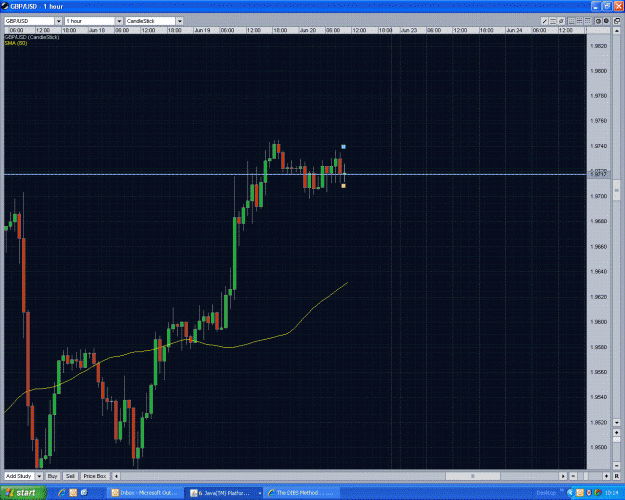This screenshot has width=625, height=500.
Task: Click the GBP/USD (CandleStick) chart label
Action: point(32,37)
